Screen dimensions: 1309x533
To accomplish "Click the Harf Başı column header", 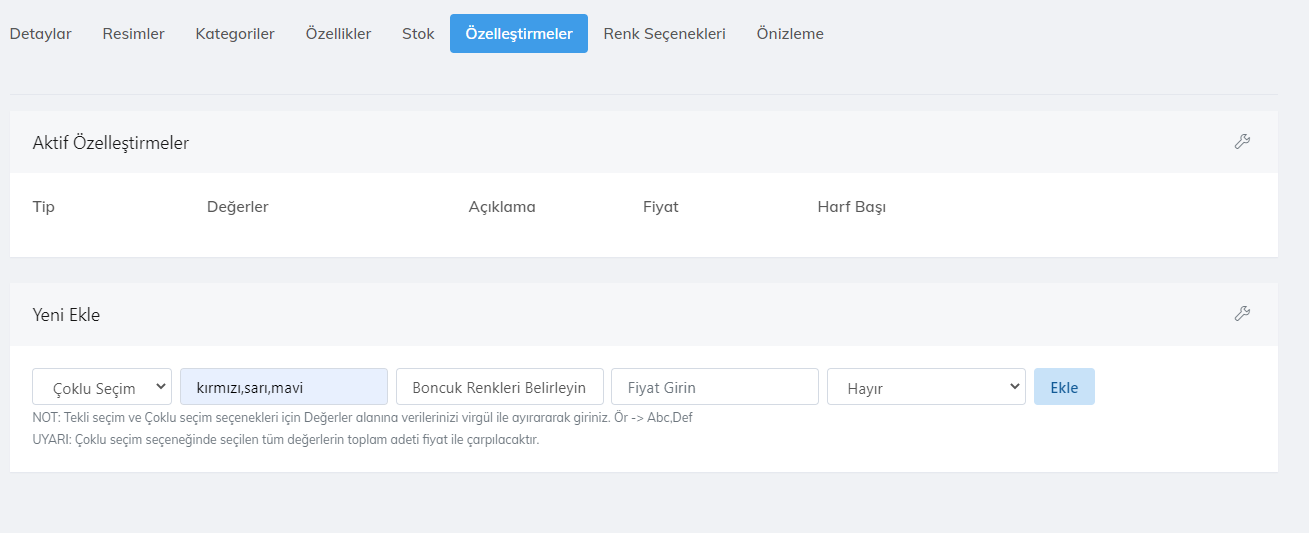I will pyautogui.click(x=851, y=207).
